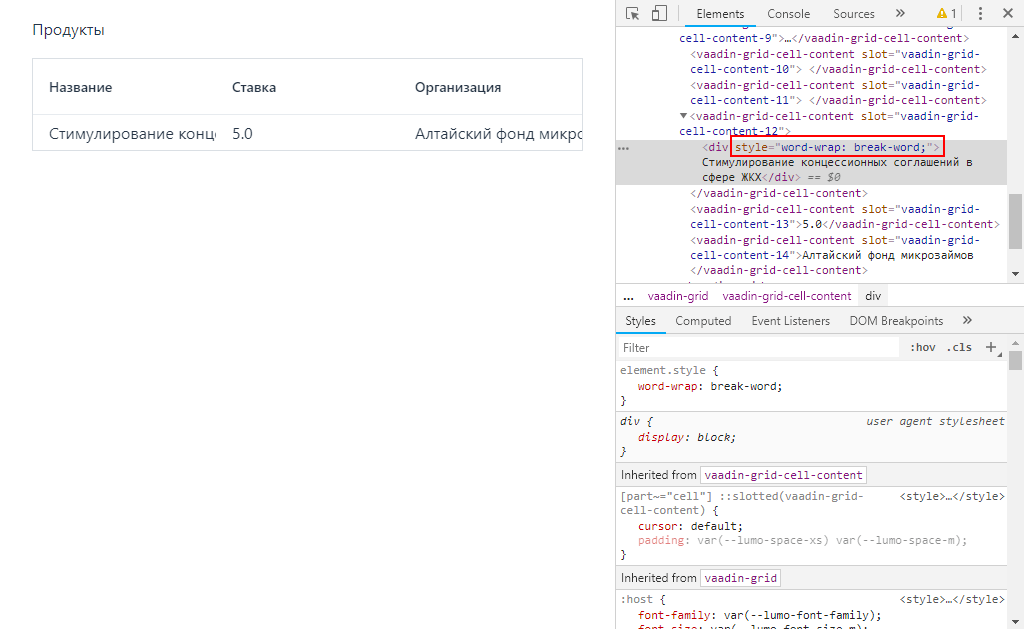Screen dimensions: 1024x629
Task: Select the highlighted div style attribute
Action: (837, 147)
